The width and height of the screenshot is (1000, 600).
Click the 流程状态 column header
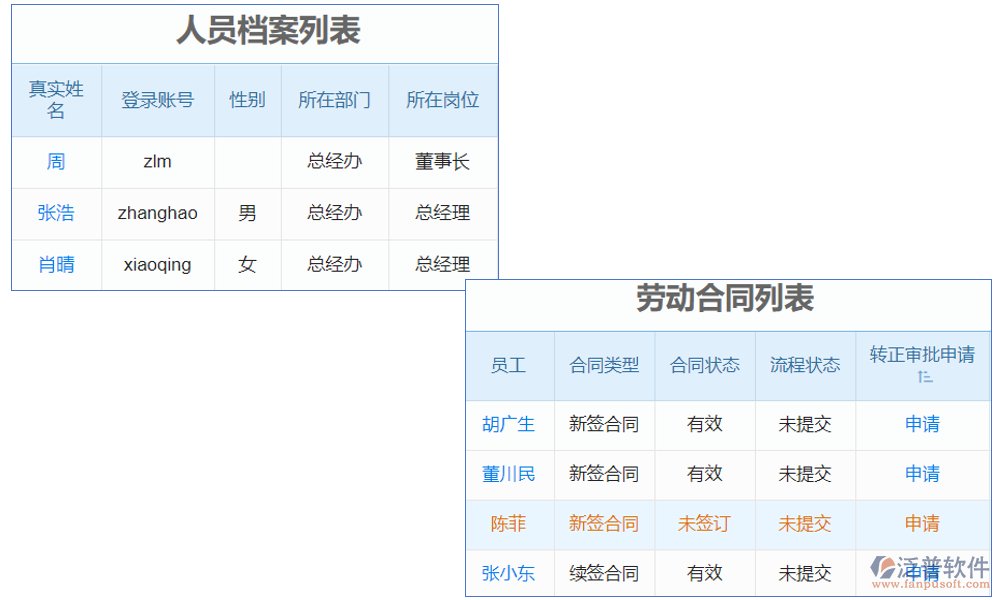tap(804, 366)
